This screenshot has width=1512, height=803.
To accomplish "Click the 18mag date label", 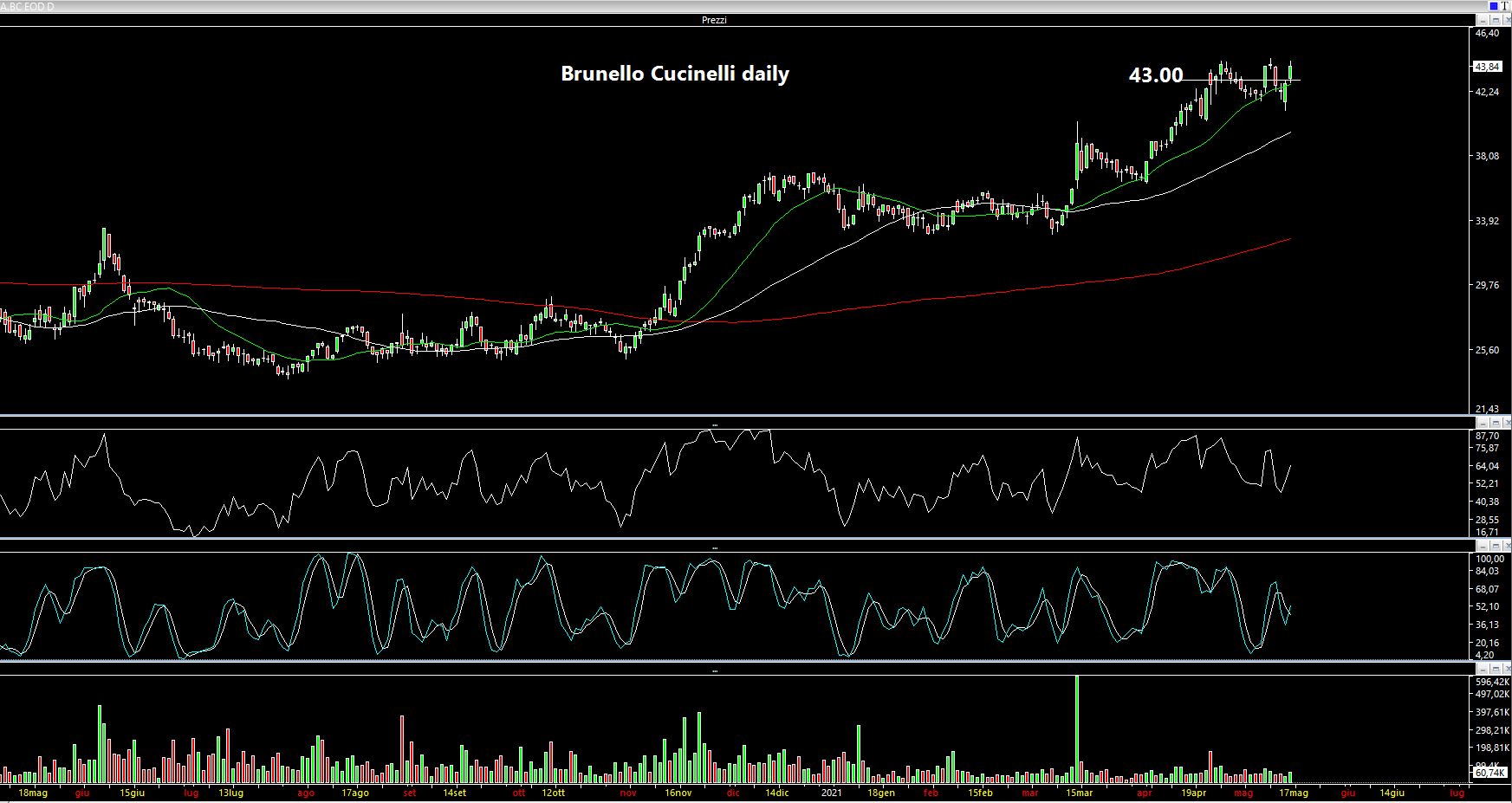I will pyautogui.click(x=33, y=793).
